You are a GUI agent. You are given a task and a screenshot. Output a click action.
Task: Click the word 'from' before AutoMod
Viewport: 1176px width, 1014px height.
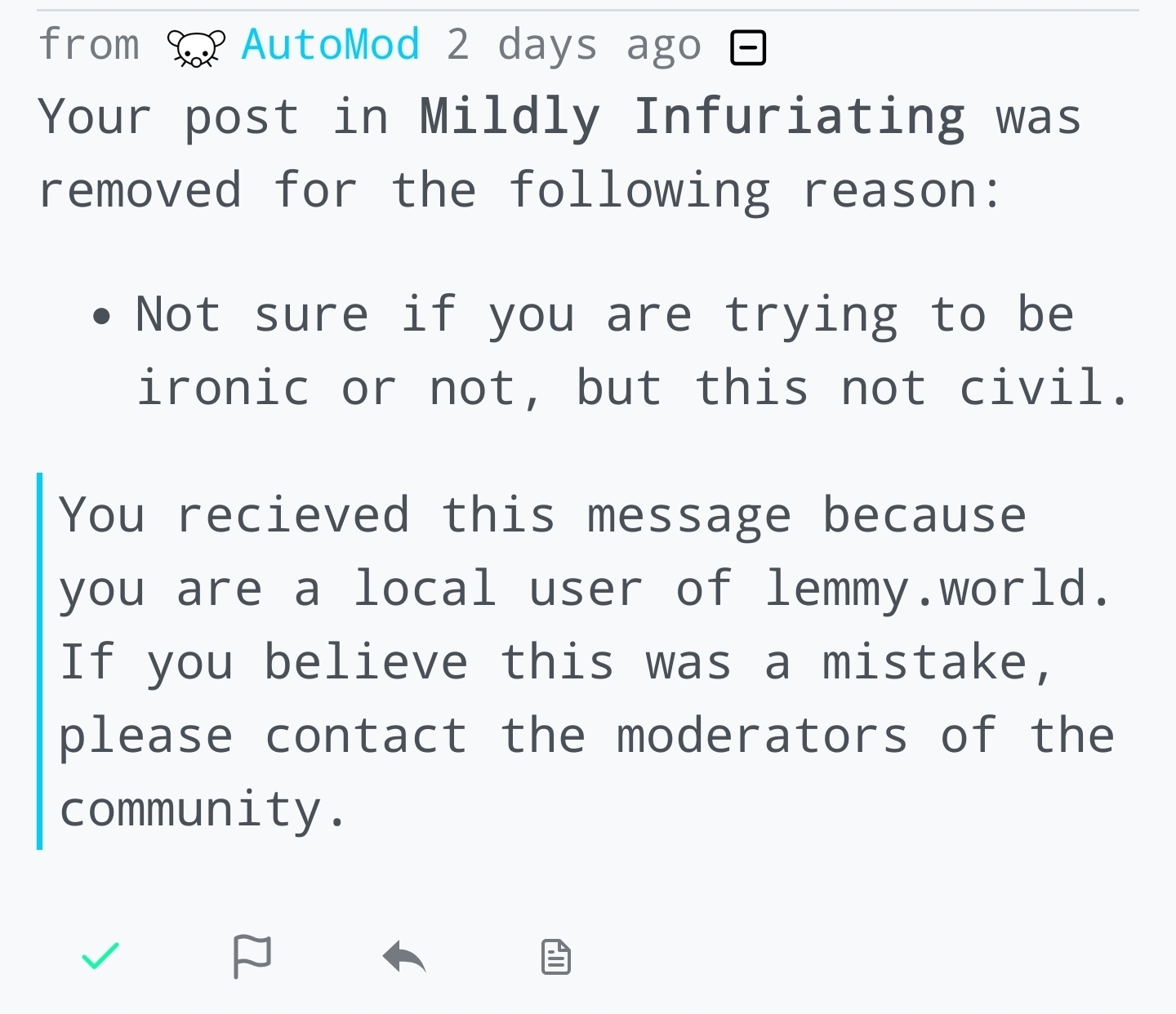89,44
